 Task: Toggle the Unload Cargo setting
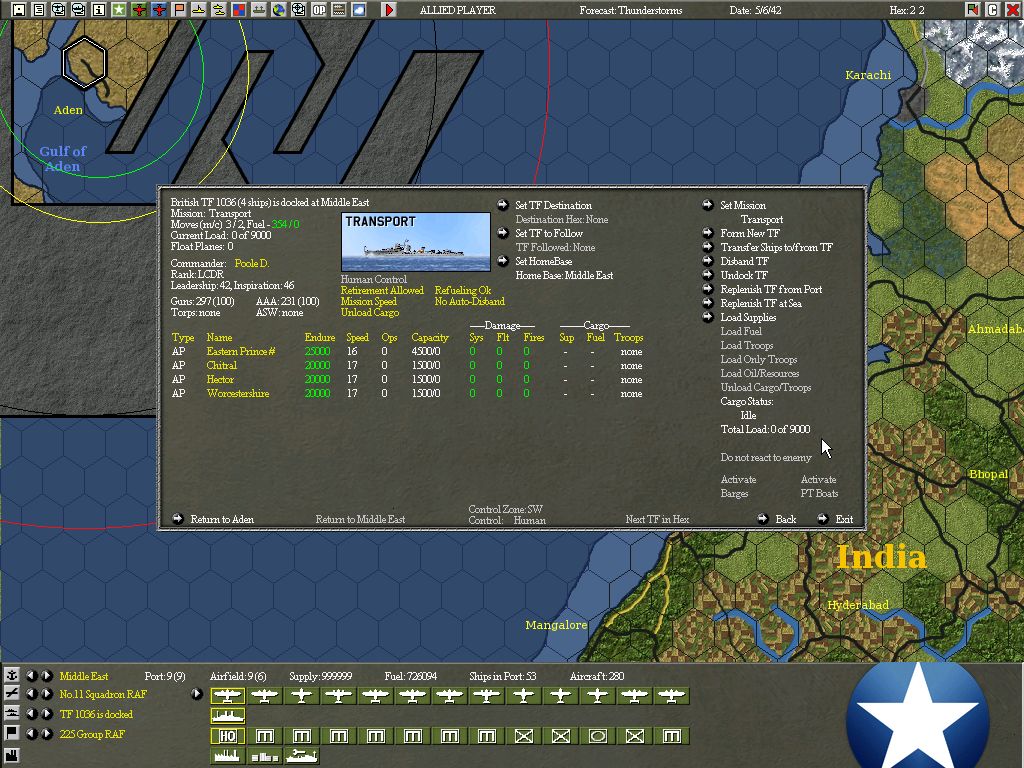[370, 312]
